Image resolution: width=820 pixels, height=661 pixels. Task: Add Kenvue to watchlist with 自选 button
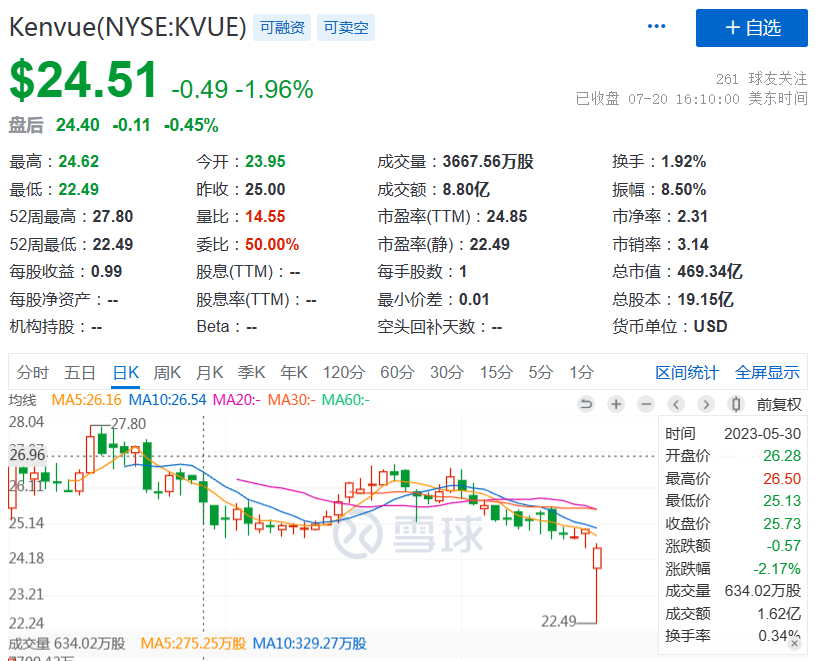pos(751,28)
